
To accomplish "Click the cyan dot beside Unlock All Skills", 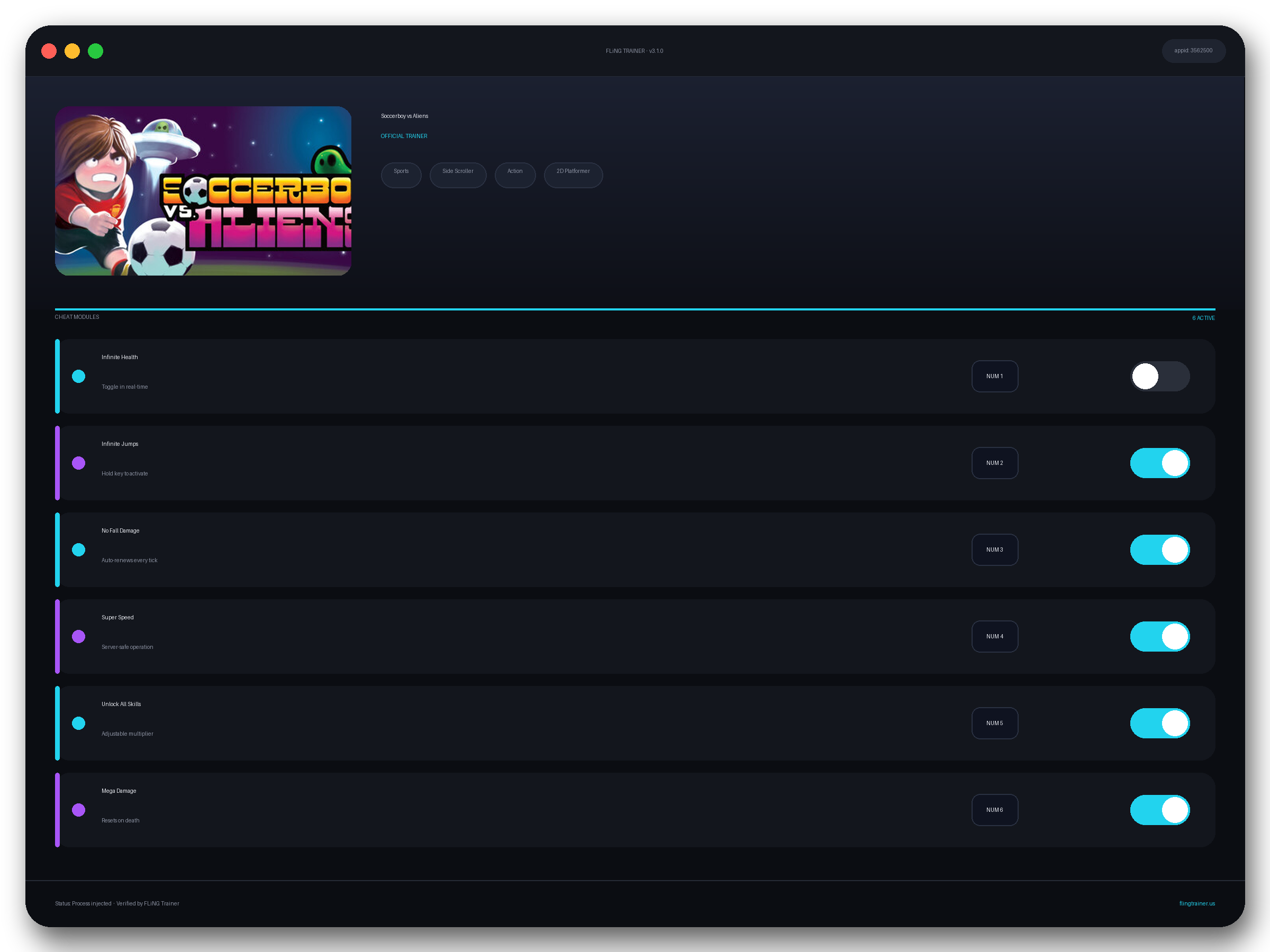I will coord(79,723).
